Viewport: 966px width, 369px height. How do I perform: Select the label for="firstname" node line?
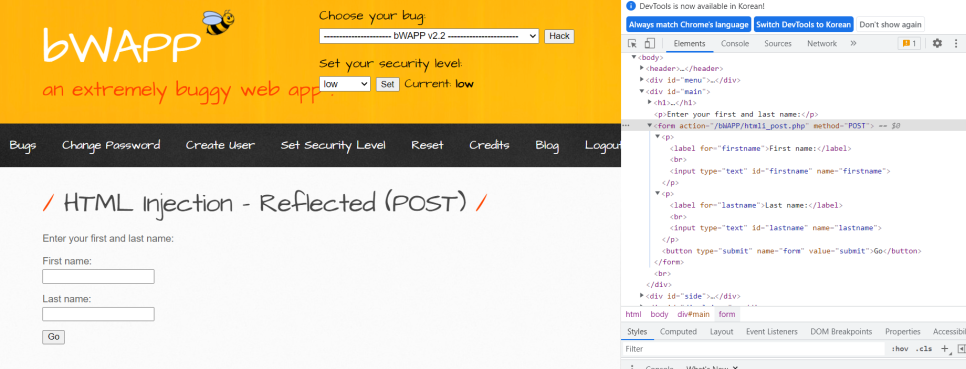click(x=761, y=148)
